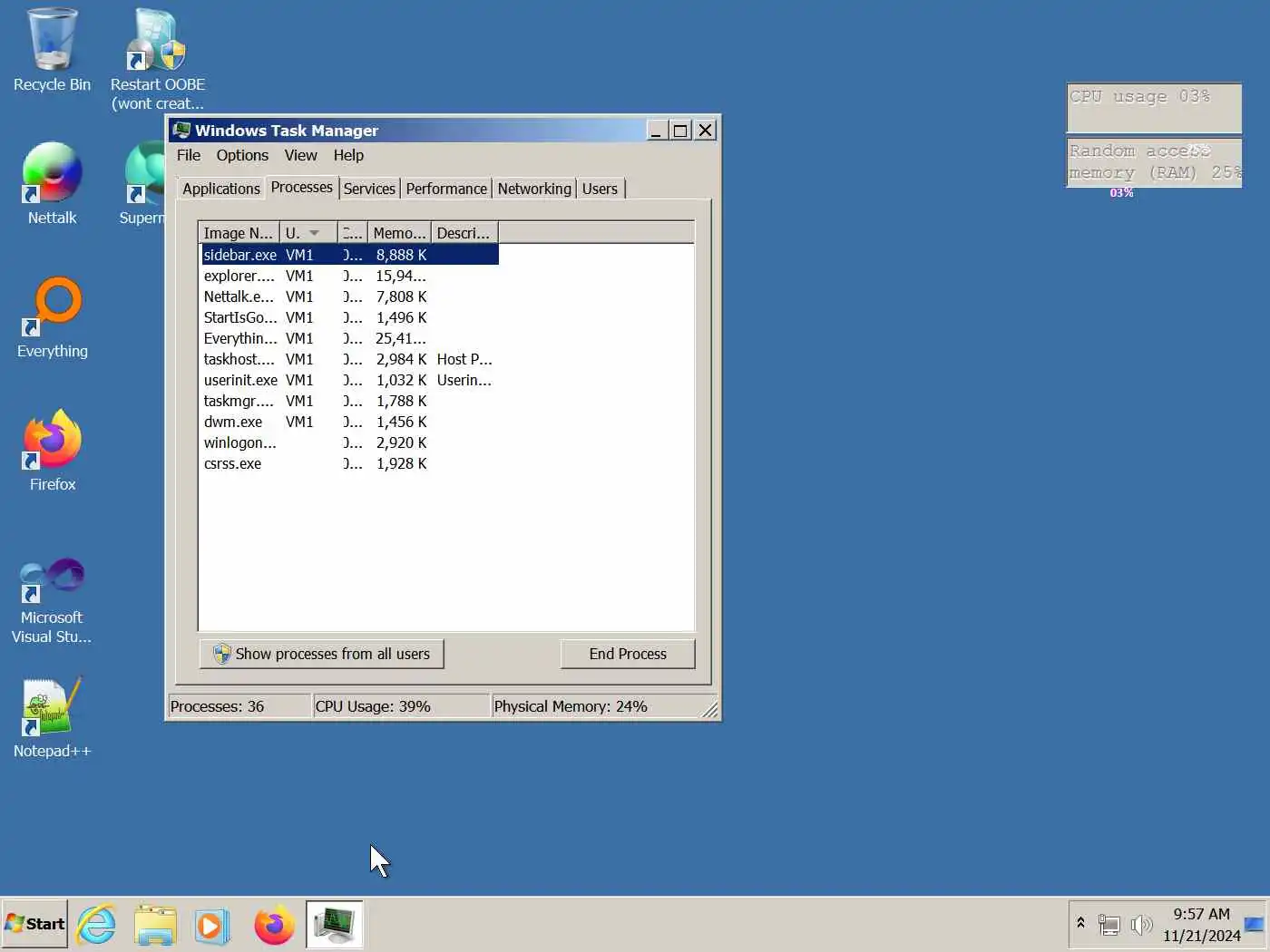Select the StartIsGo process row
The image size is (1270, 952).
pyautogui.click(x=349, y=317)
